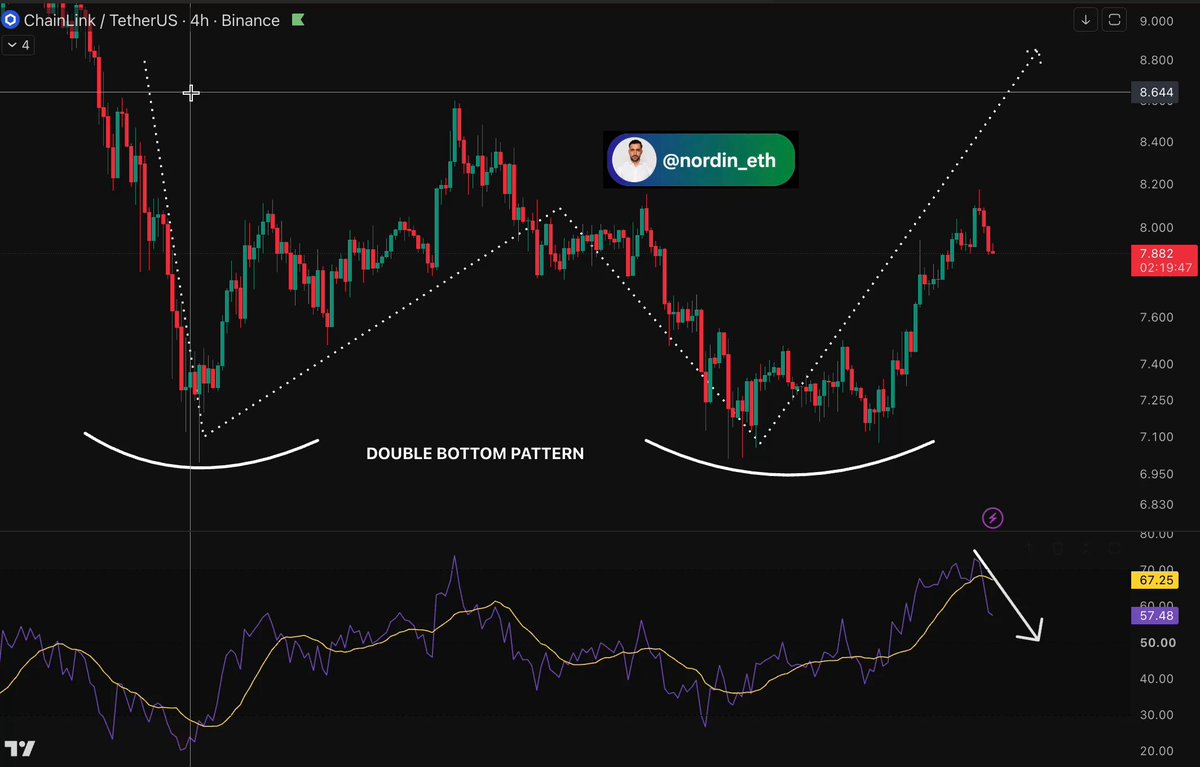The height and width of the screenshot is (767, 1200).
Task: Click the 6.830 price axis label
Action: pyautogui.click(x=1156, y=505)
